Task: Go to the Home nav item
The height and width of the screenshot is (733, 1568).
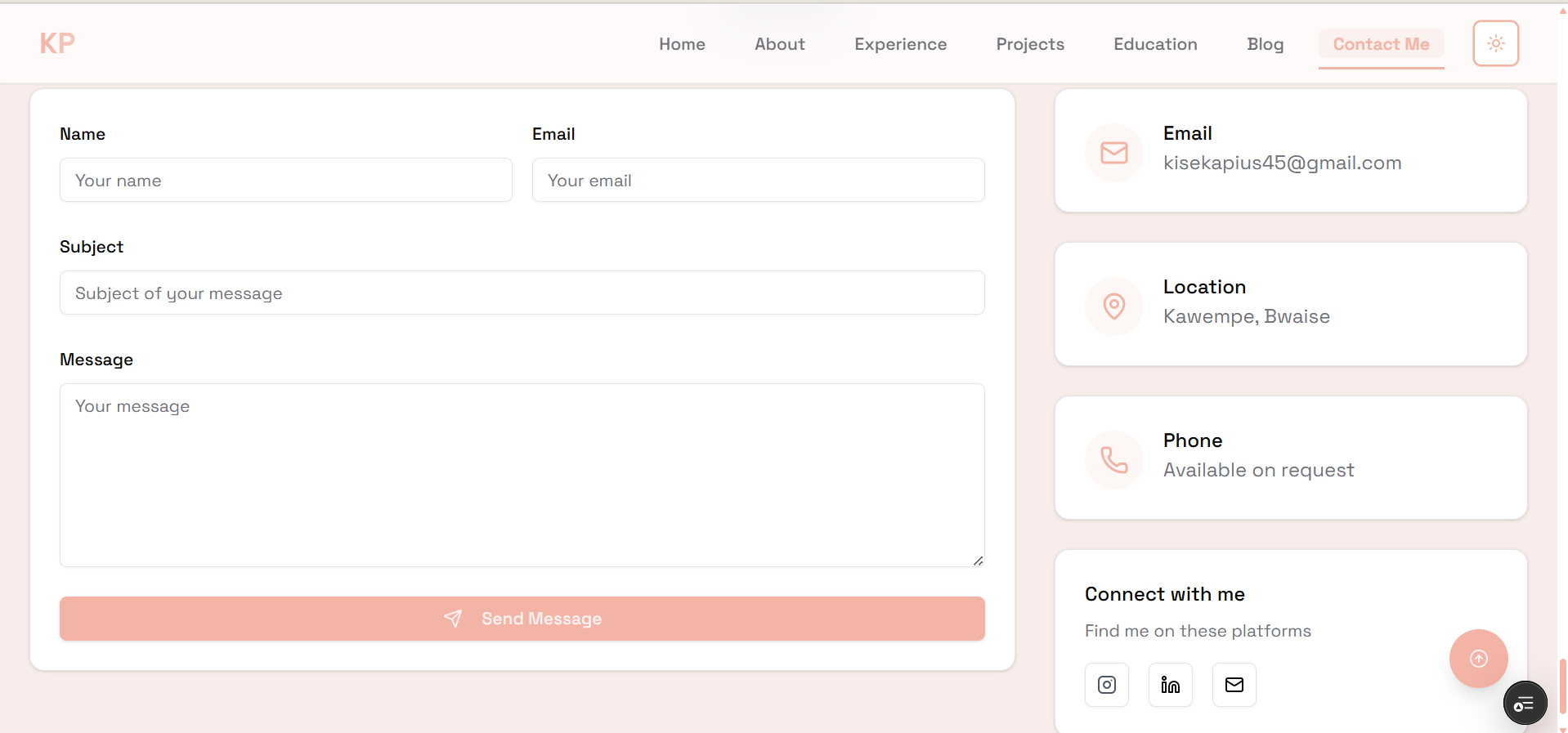Action: coord(682,44)
